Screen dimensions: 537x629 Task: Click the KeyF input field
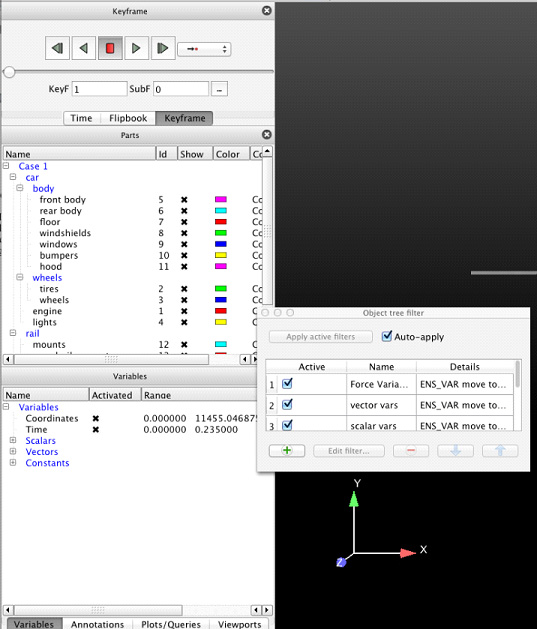click(99, 89)
